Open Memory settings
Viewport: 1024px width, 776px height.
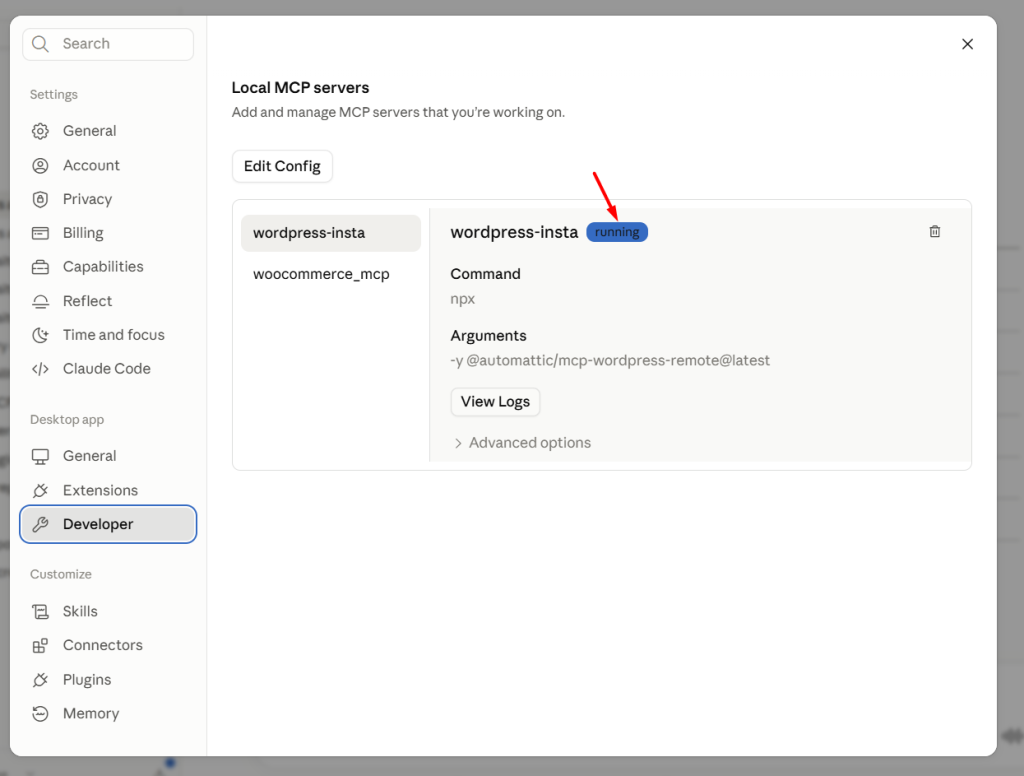click(x=108, y=714)
